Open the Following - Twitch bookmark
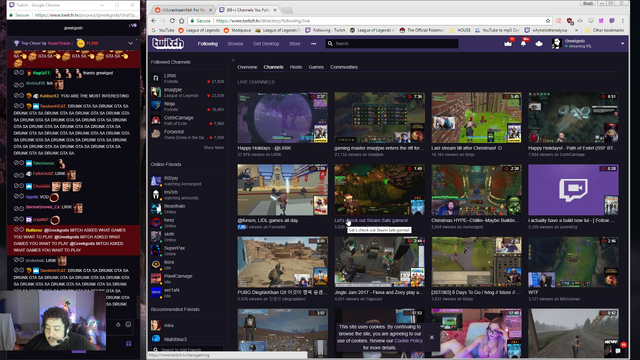This screenshot has height=360, width=640. (325, 30)
